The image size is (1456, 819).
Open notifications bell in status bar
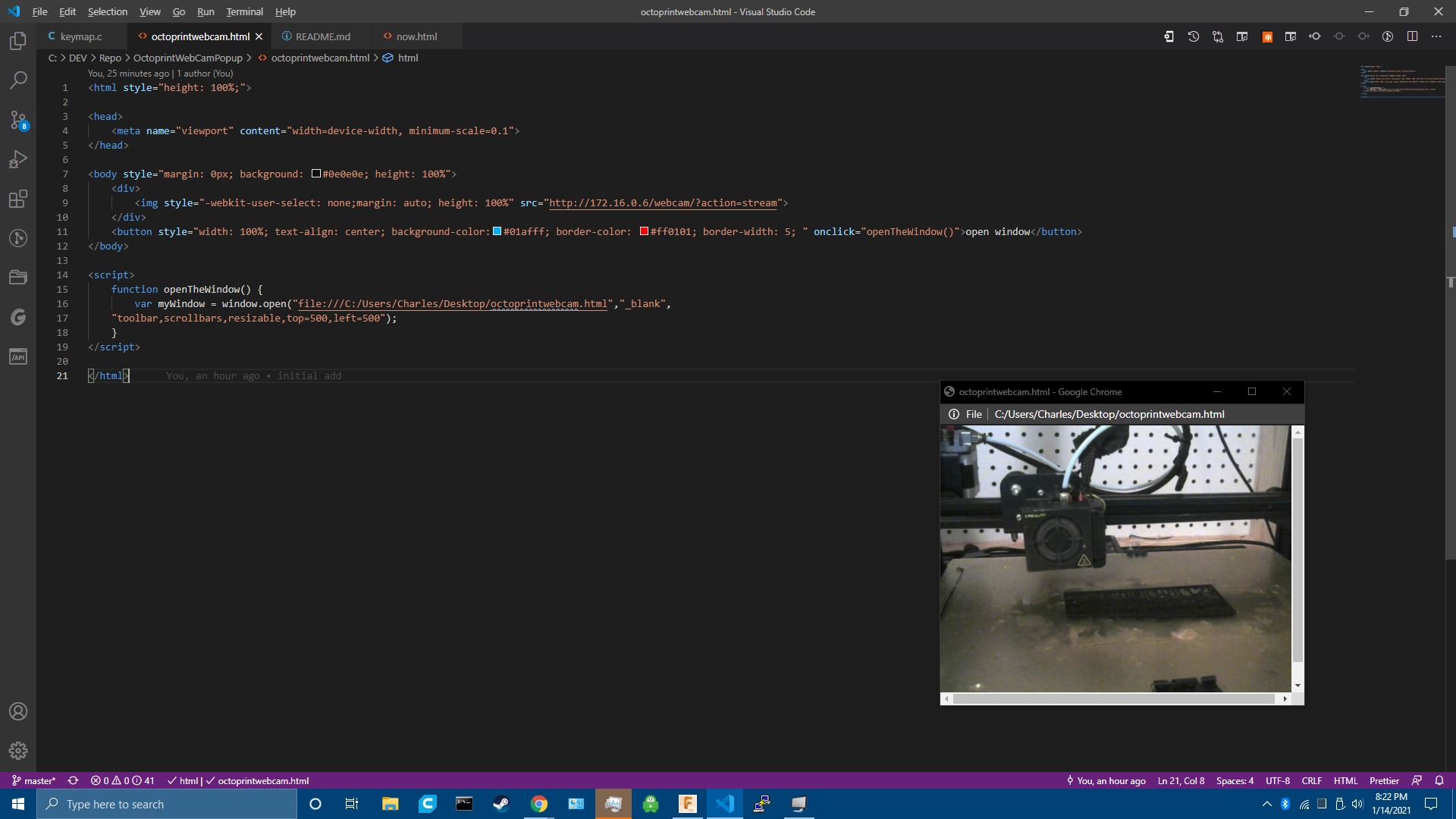[x=1439, y=780]
